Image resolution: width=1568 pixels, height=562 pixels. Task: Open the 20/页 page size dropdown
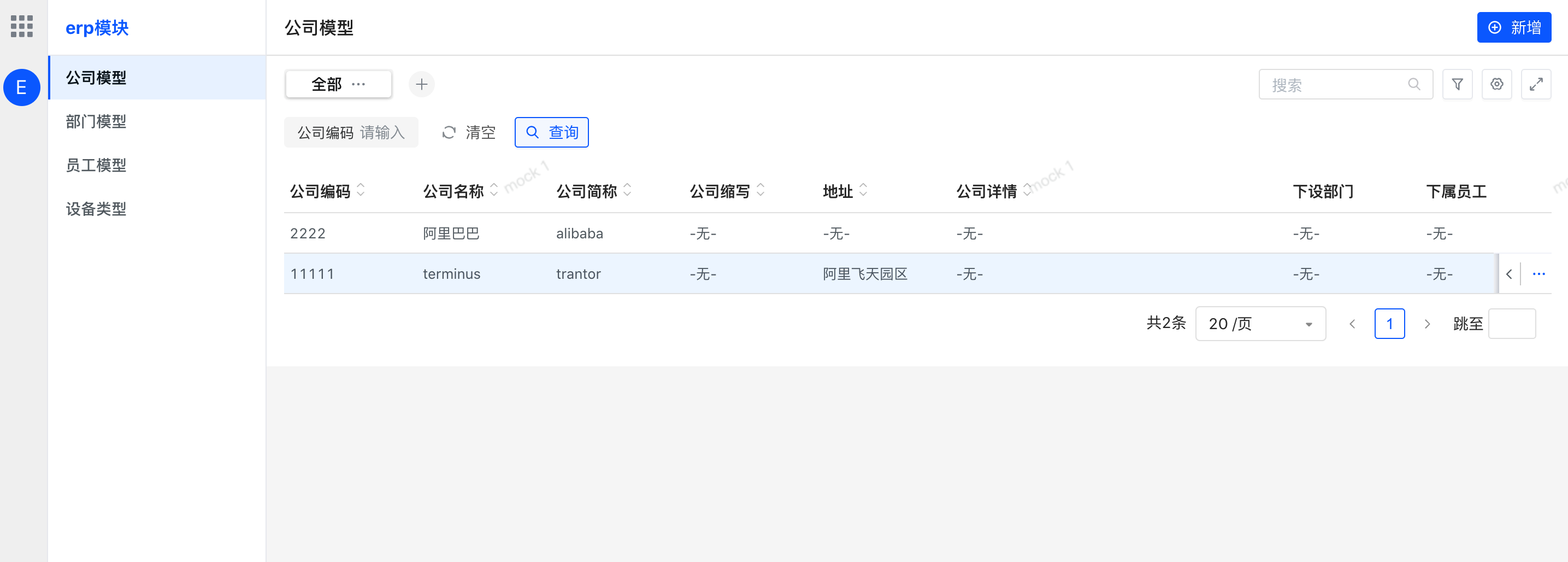coord(1260,324)
